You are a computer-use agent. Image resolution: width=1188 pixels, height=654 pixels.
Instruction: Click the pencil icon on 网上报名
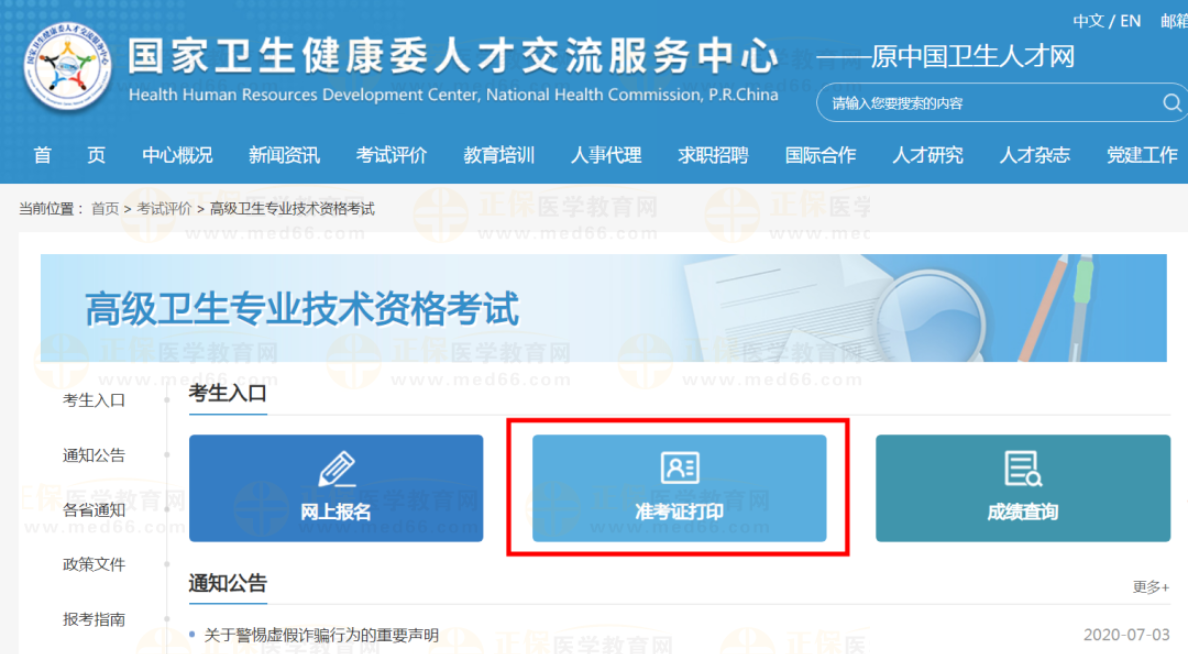pyautogui.click(x=336, y=468)
